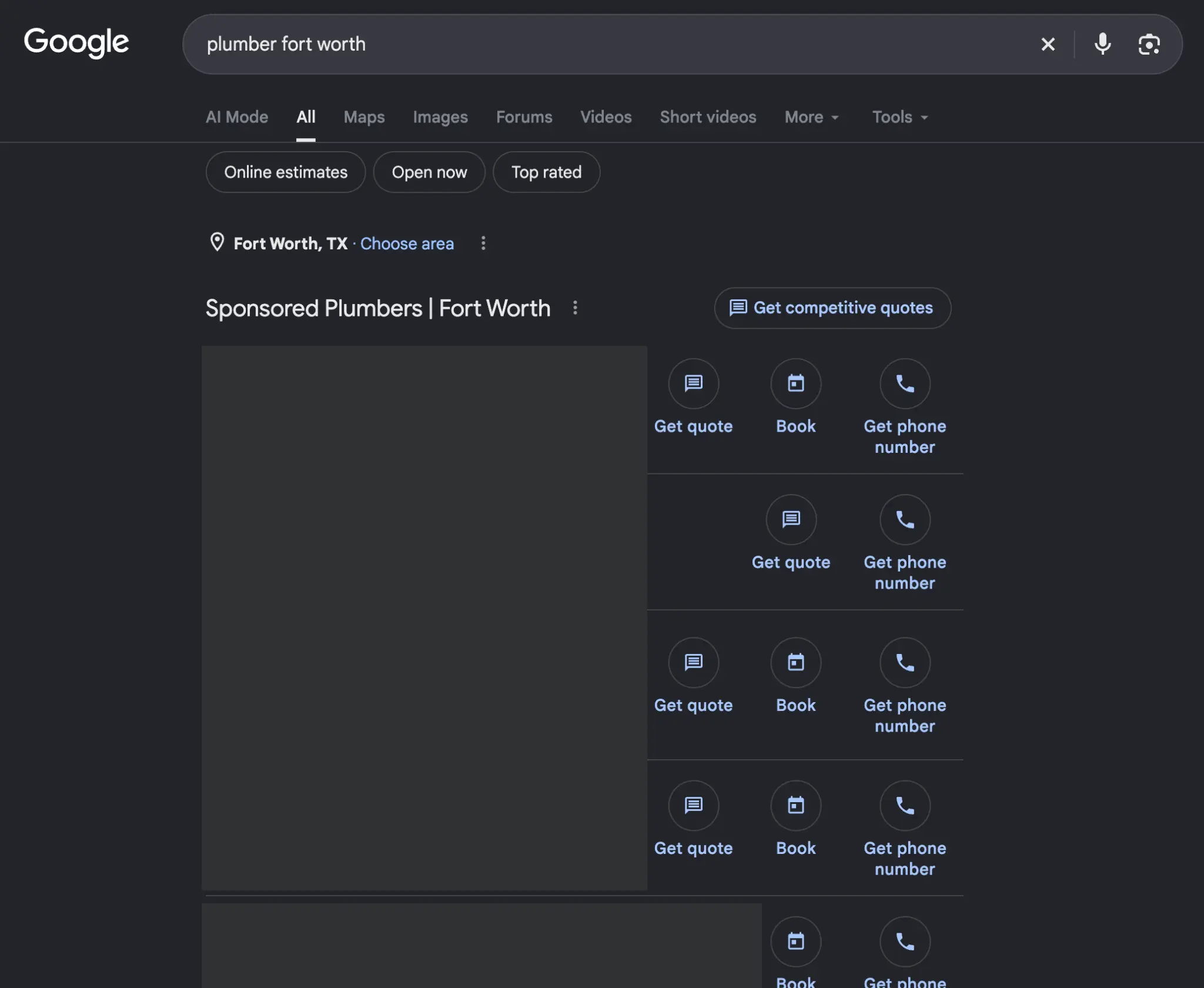Click the Choose area link
1204x988 pixels.
tap(407, 243)
